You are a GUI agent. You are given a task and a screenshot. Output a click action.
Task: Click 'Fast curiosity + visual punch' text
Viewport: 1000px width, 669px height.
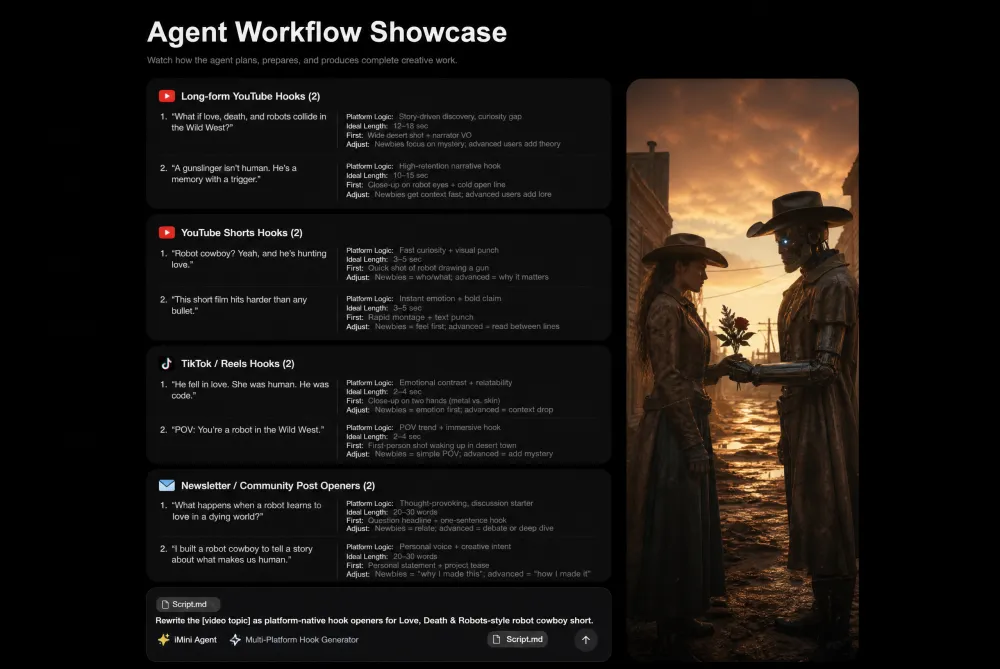point(449,250)
